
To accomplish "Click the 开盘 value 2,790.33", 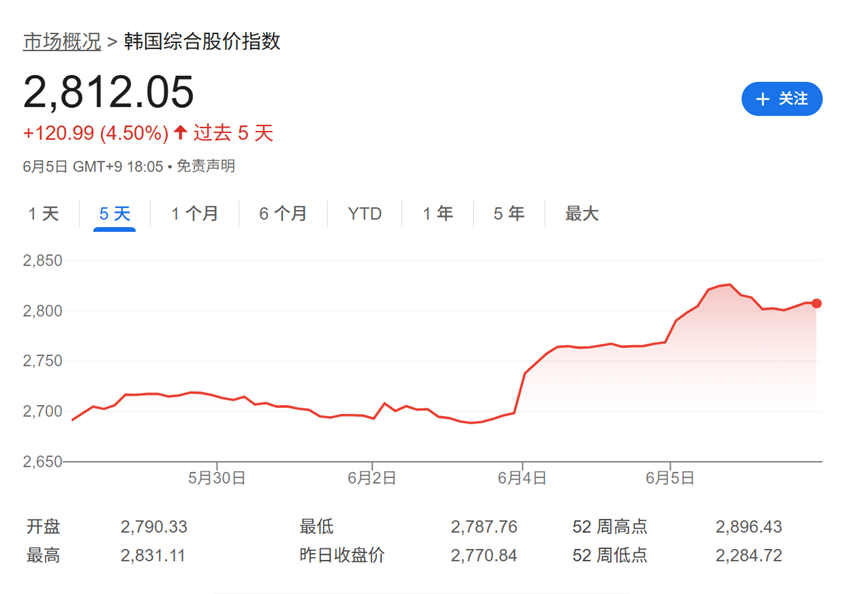I will pyautogui.click(x=154, y=527).
